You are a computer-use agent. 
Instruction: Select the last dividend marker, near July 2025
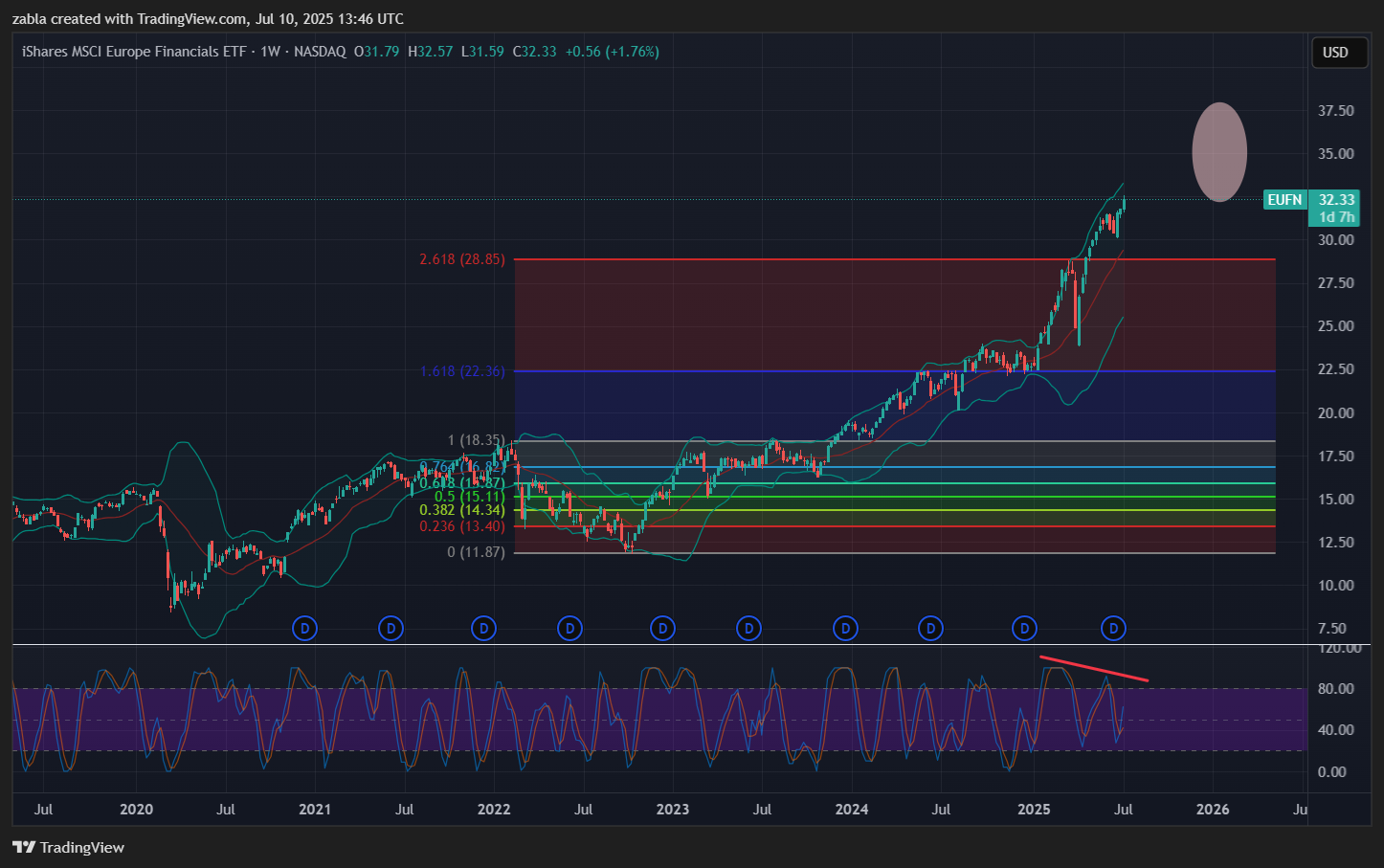click(x=1113, y=629)
